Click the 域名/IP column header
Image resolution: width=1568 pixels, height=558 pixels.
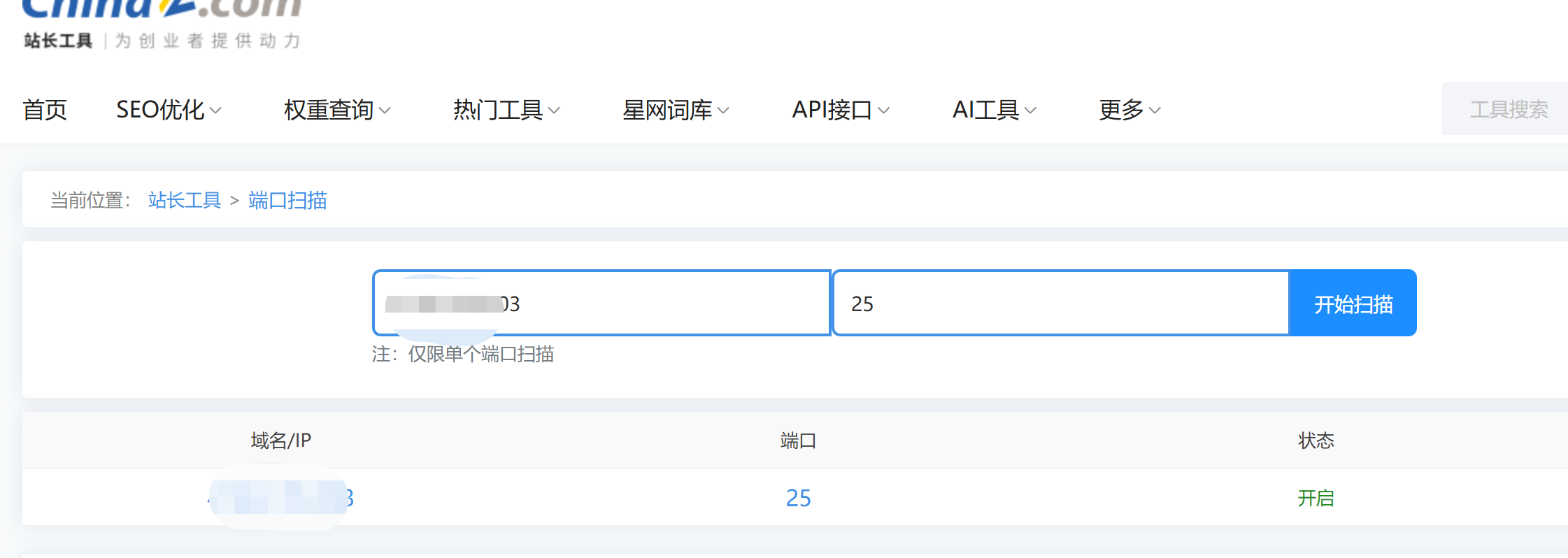click(x=281, y=441)
